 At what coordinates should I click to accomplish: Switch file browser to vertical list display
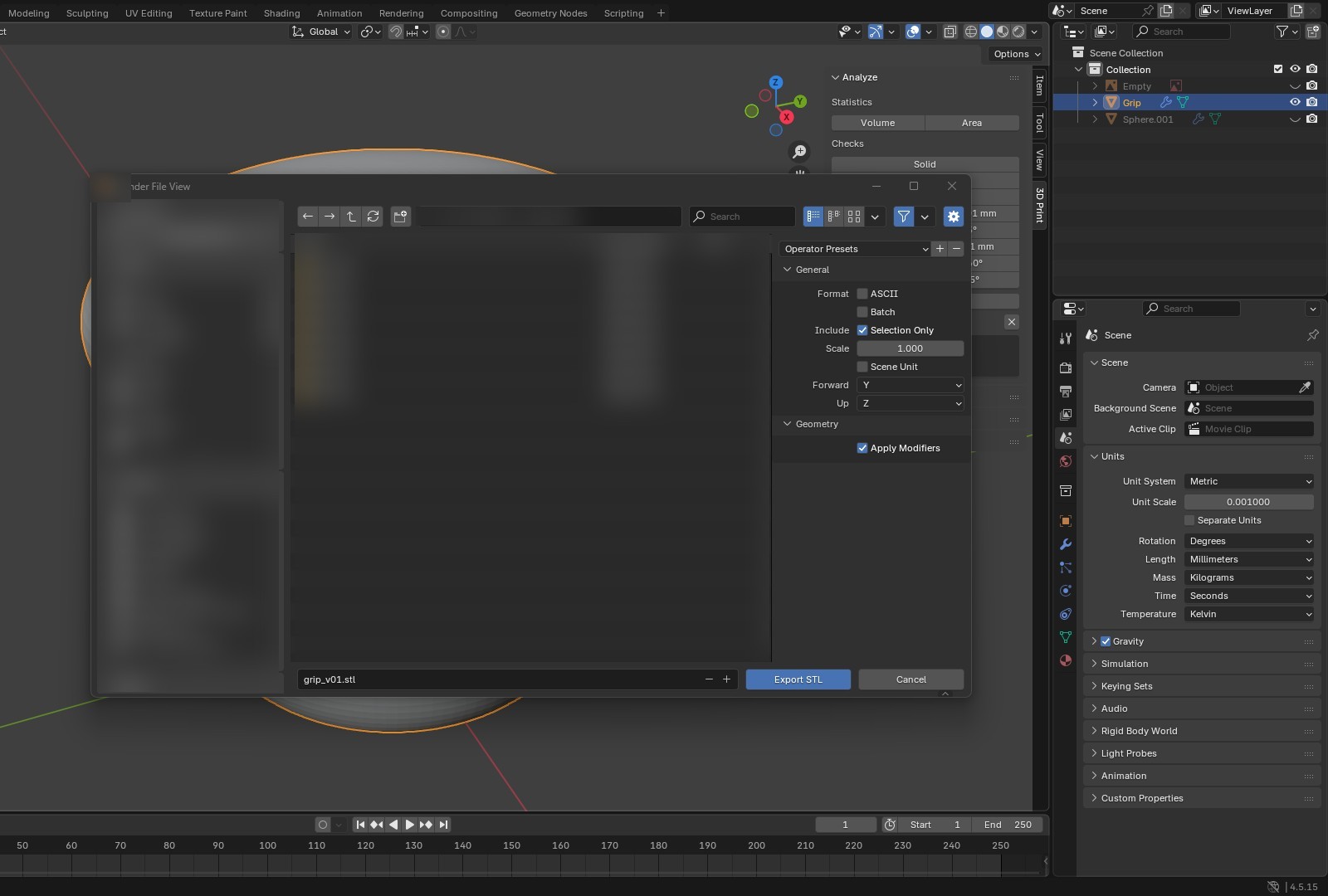[813, 217]
